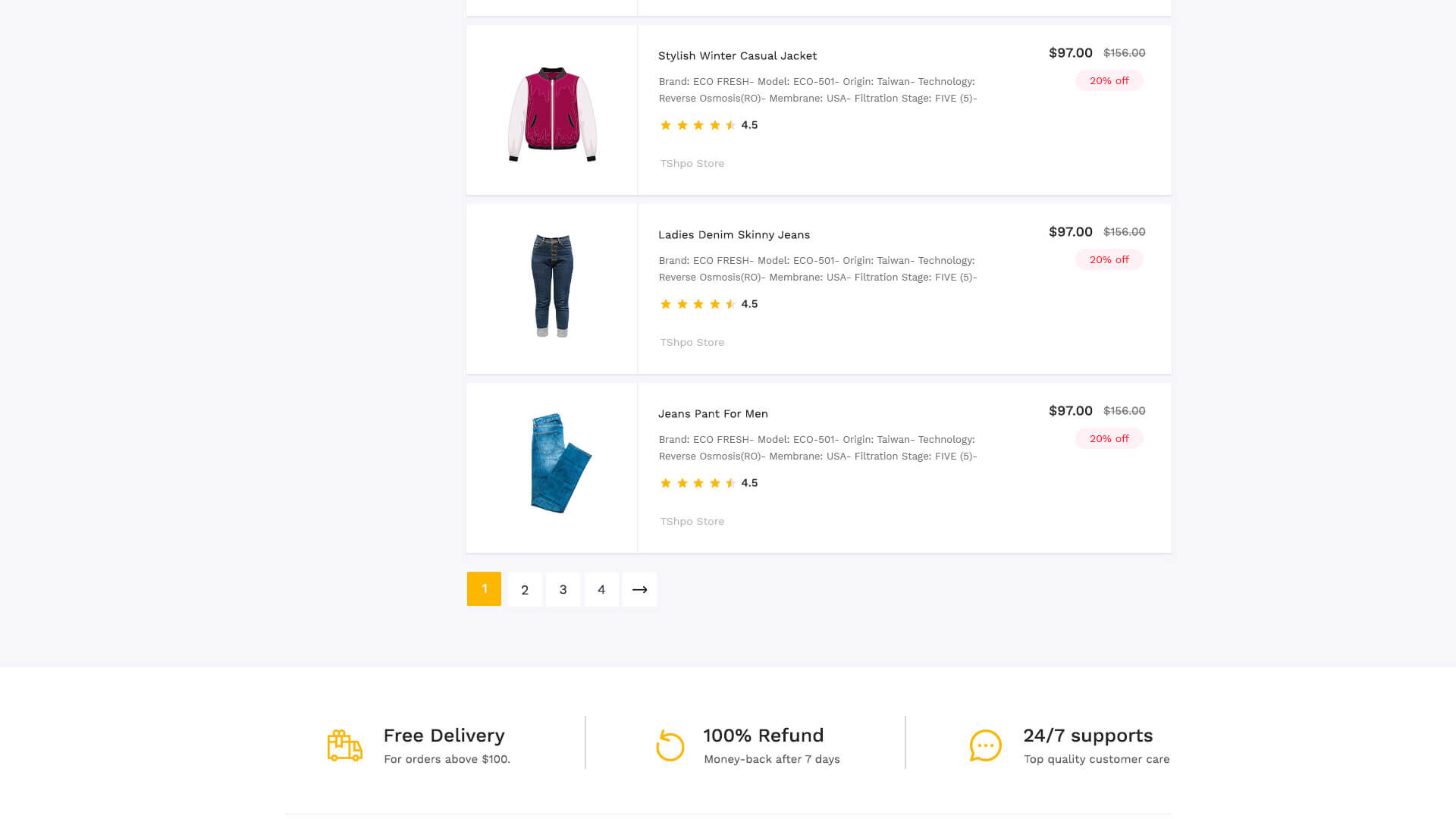The image size is (1456, 819).
Task: Click 20% off badge on Ladies Denim Jeans
Action: [1109, 259]
